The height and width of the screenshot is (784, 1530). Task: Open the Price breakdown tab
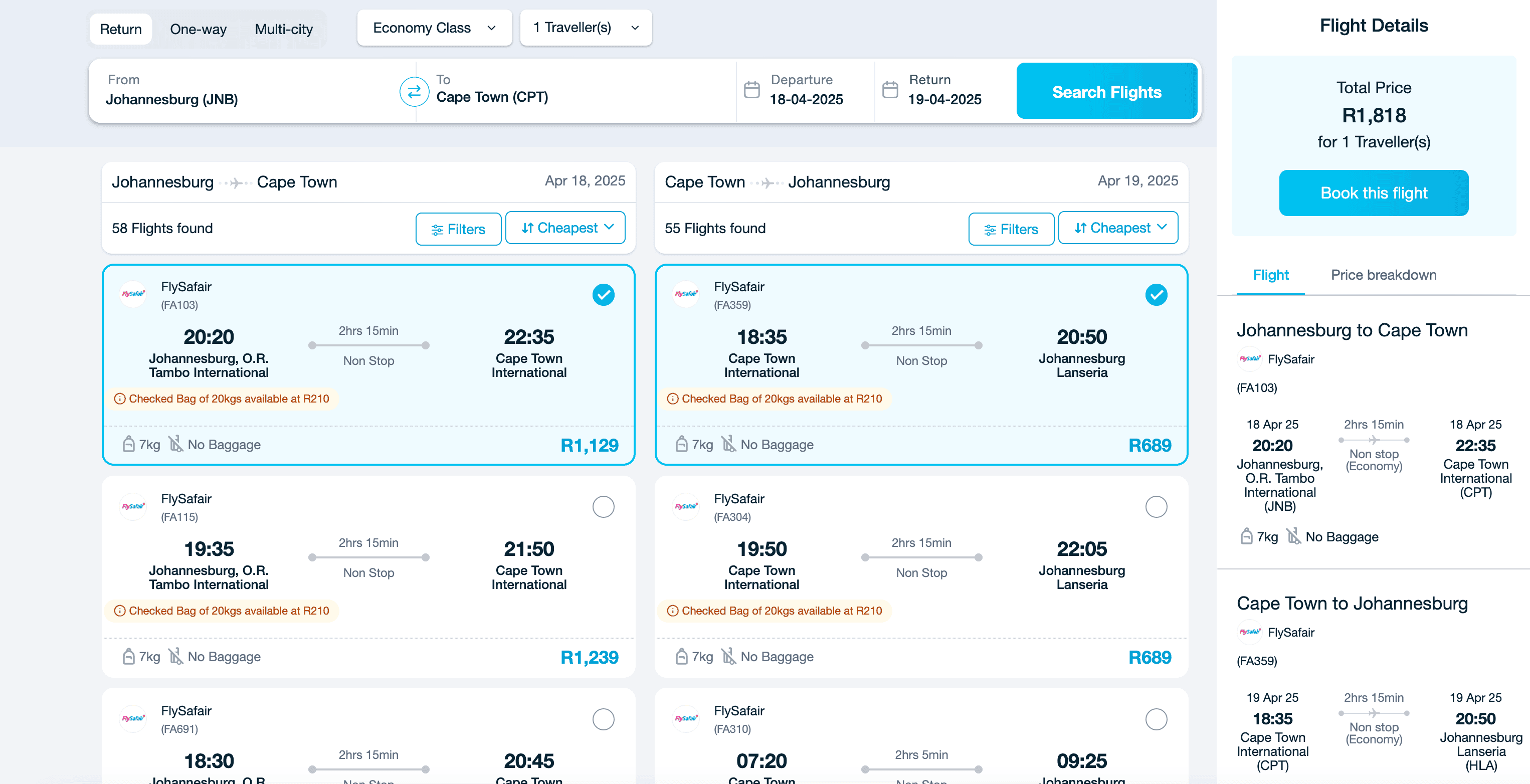coord(1383,275)
